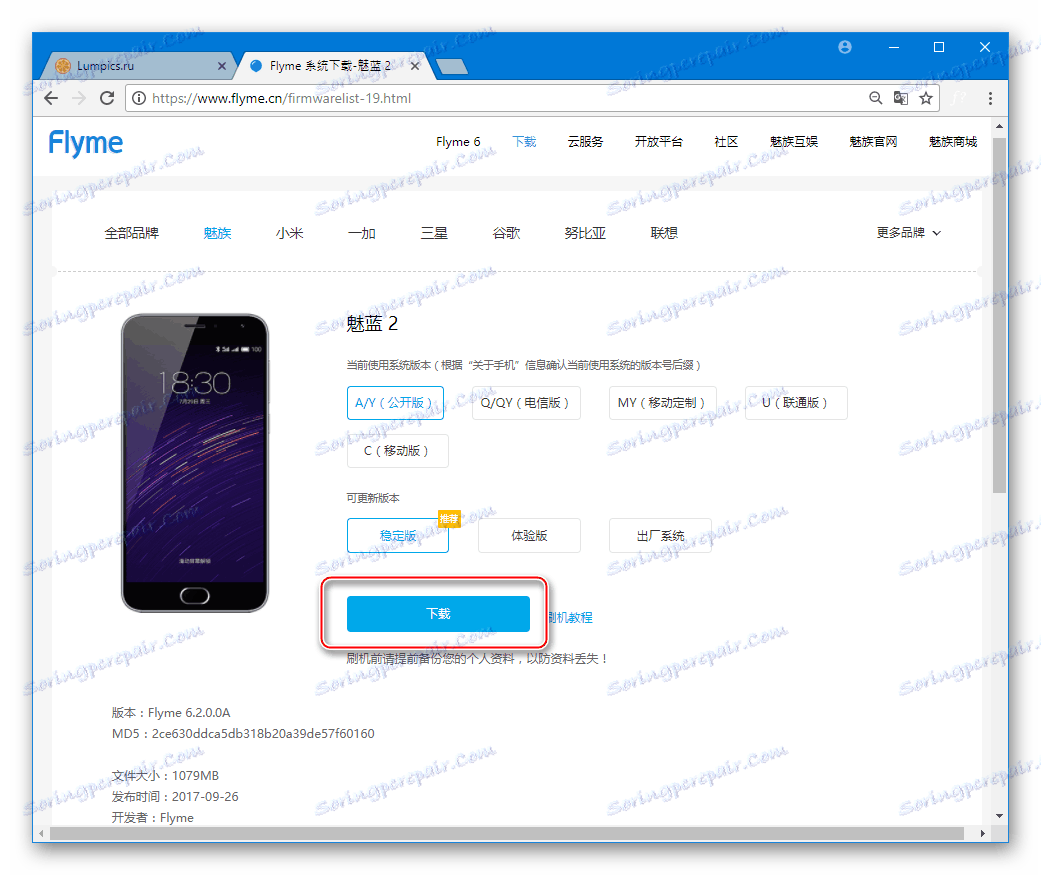This screenshot has width=1041, height=875.
Task: Click the 版本：Flyme 6.2.0.0A text
Action: [171, 712]
